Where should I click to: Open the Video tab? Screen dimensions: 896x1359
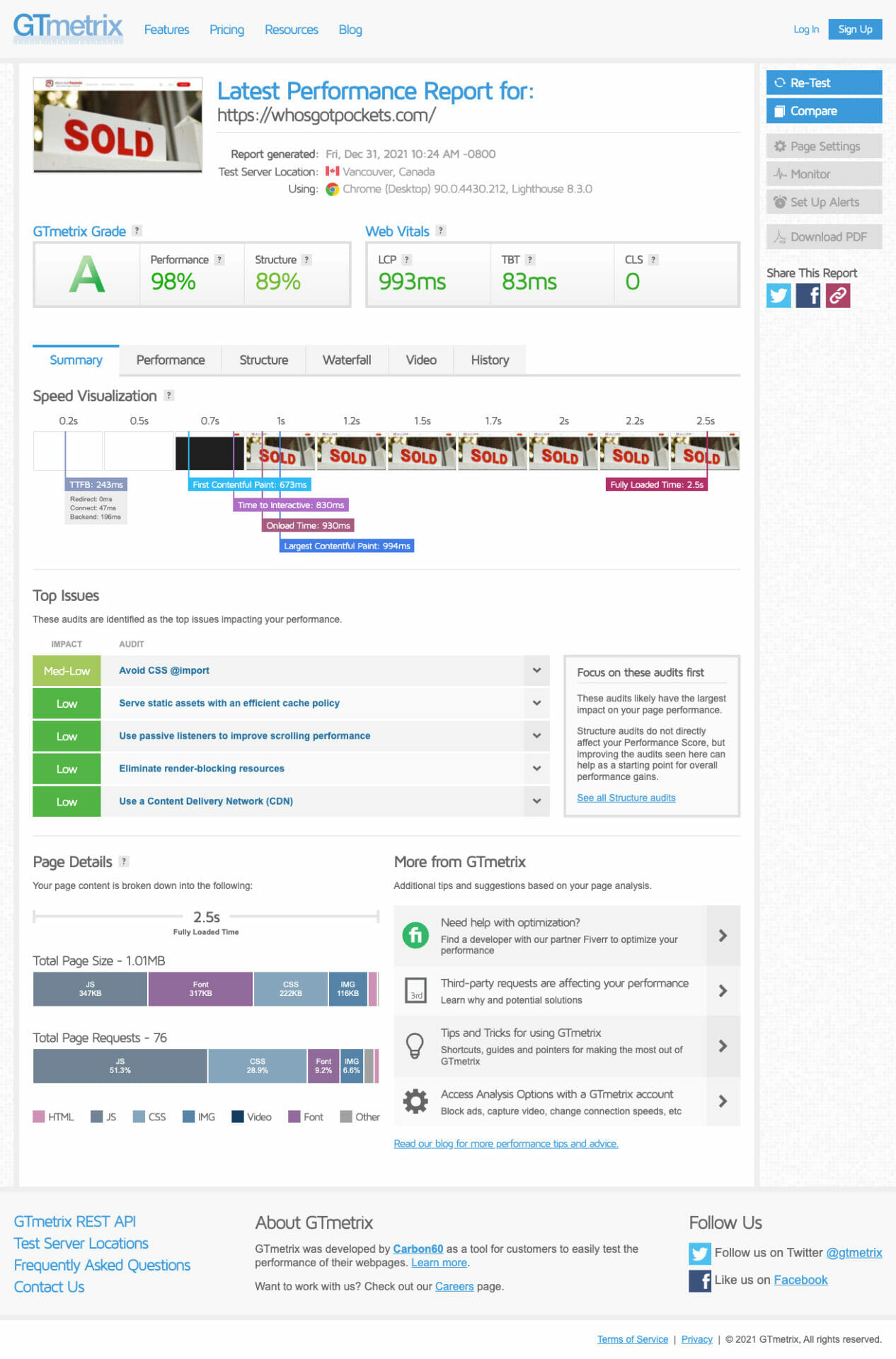click(421, 360)
